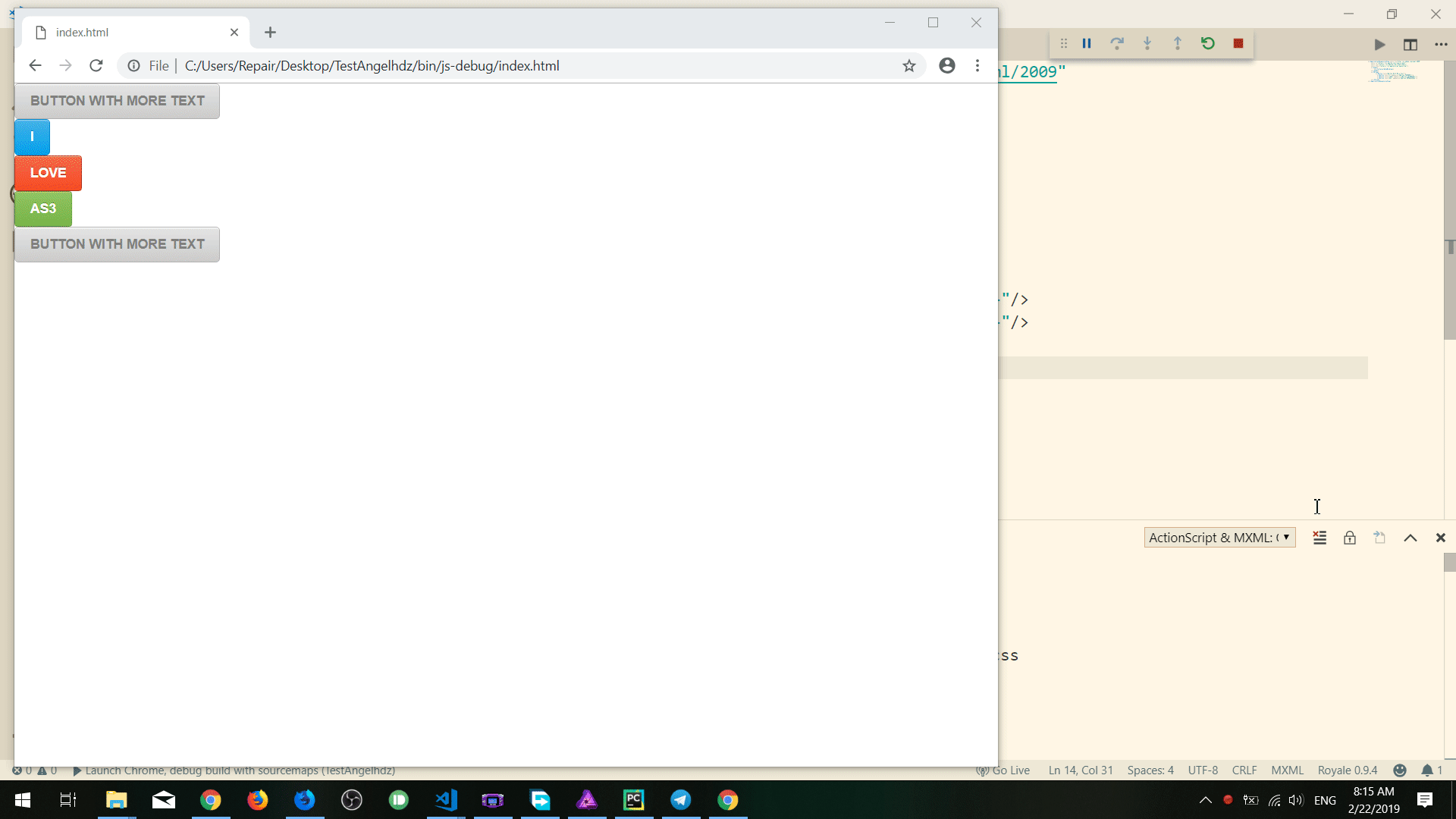
Task: Click the Continue play arrow near the editor
Action: (1379, 44)
